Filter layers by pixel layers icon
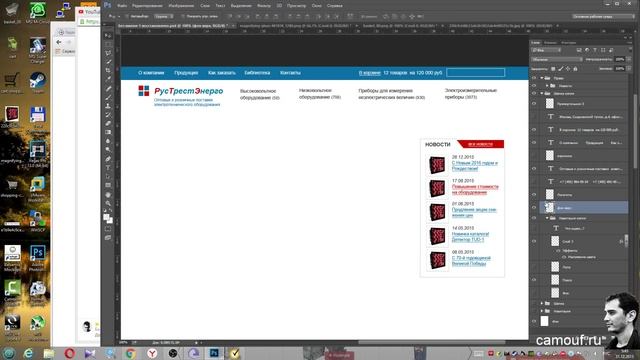 [579, 50]
